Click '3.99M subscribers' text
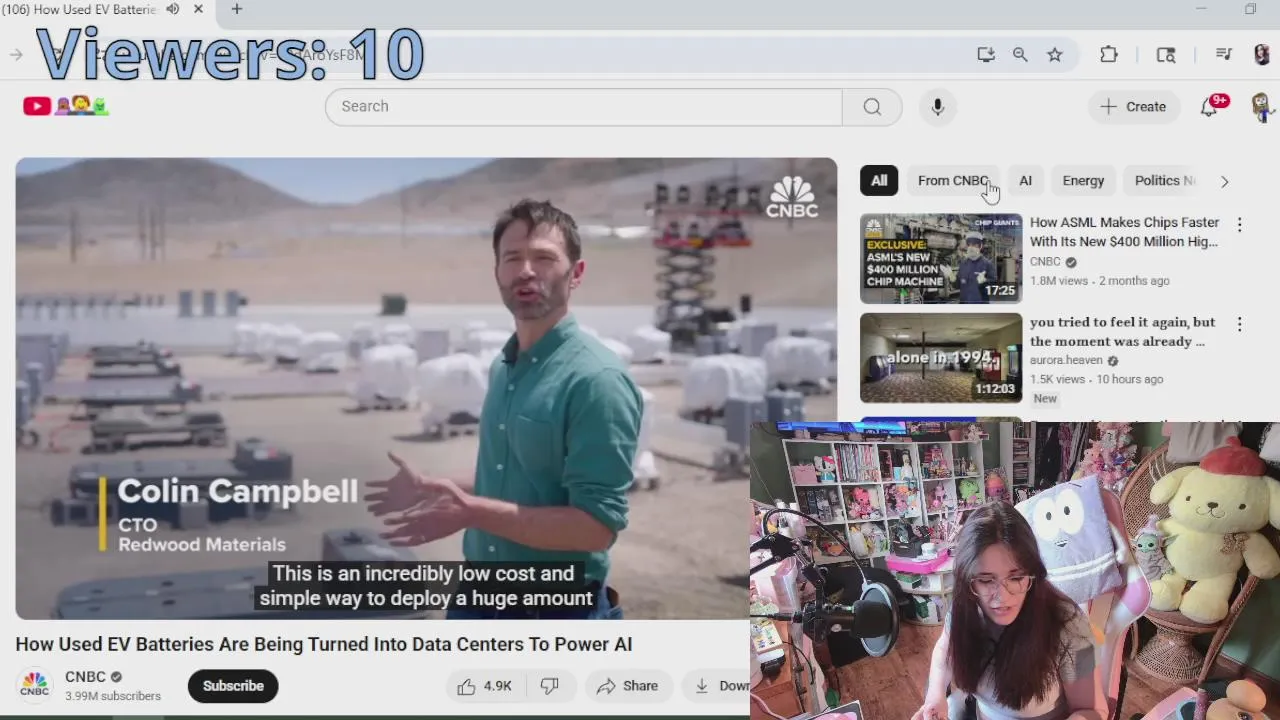1280x720 pixels. [113, 696]
